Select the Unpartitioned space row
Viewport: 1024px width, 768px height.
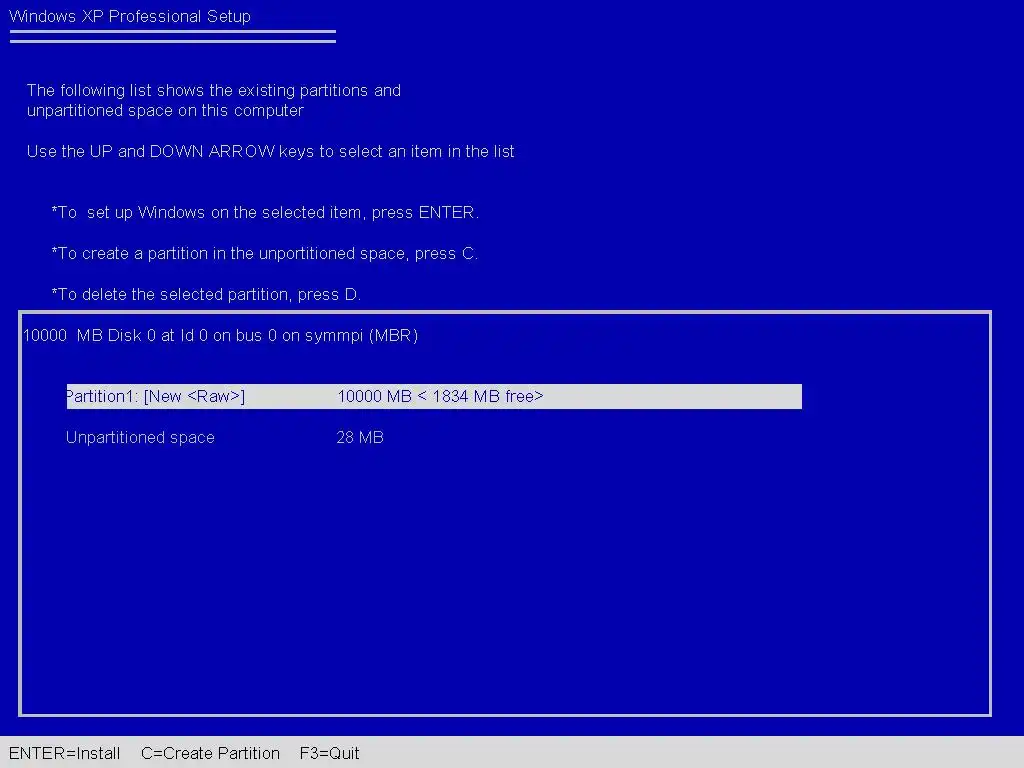225,438
